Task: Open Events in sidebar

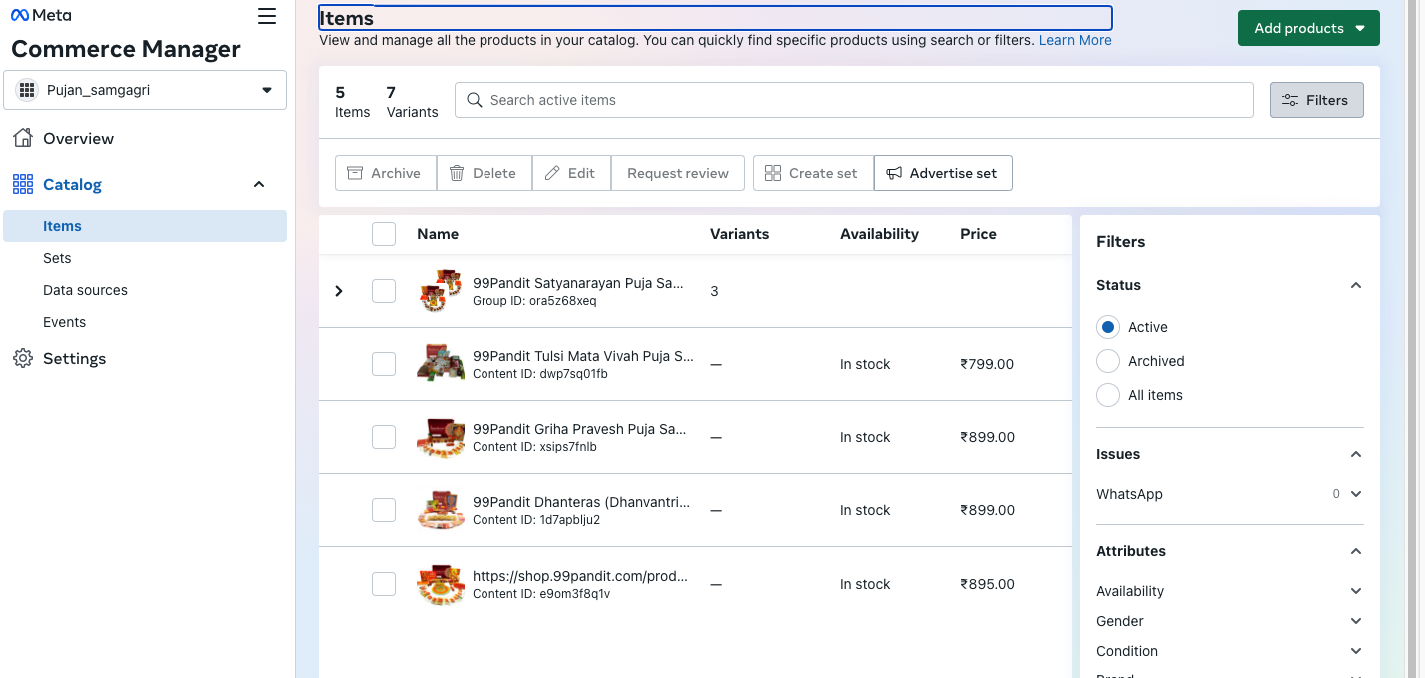Action: pos(145,322)
